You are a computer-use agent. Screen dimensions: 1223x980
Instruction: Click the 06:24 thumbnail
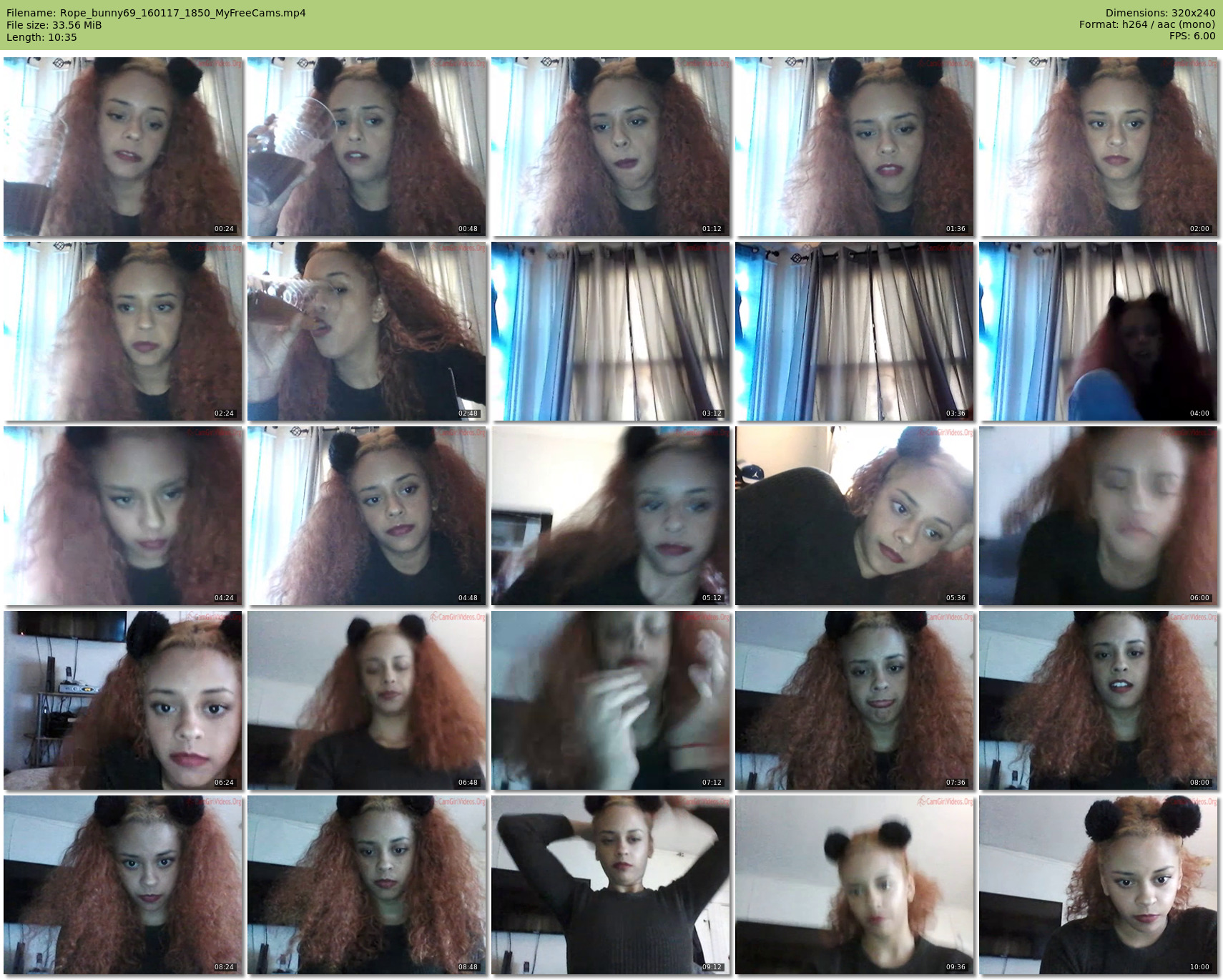123,700
